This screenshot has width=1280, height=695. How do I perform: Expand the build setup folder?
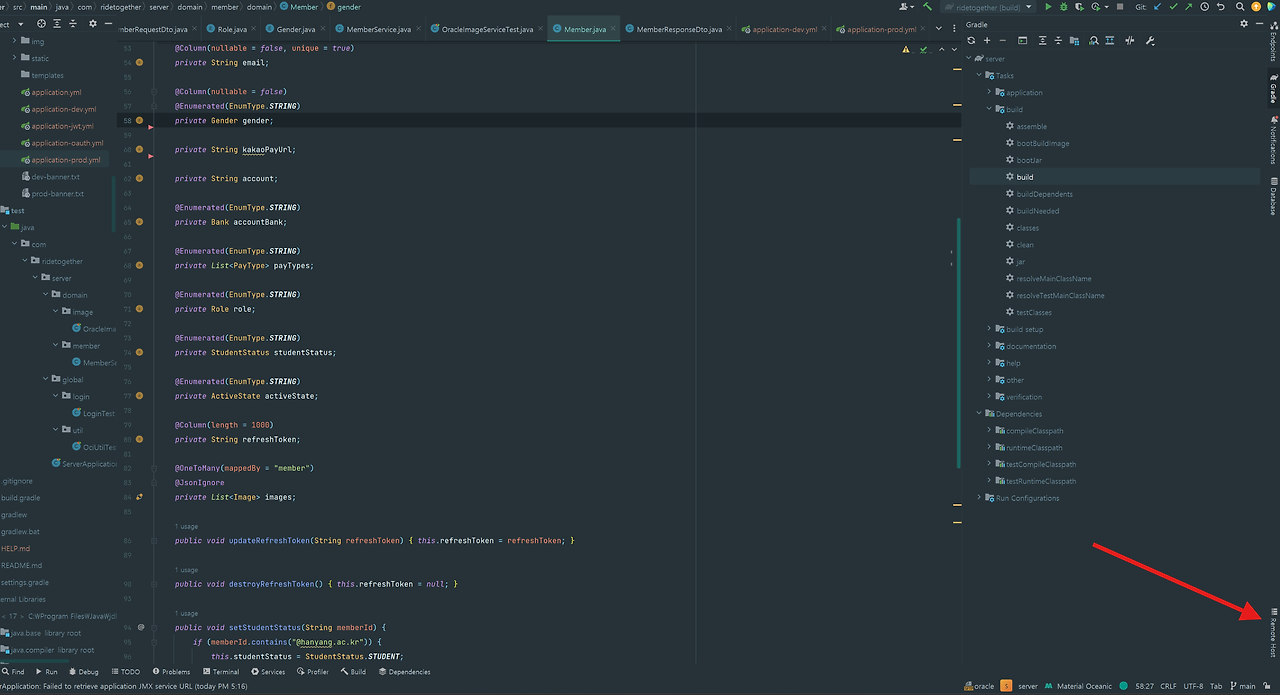(x=989, y=329)
